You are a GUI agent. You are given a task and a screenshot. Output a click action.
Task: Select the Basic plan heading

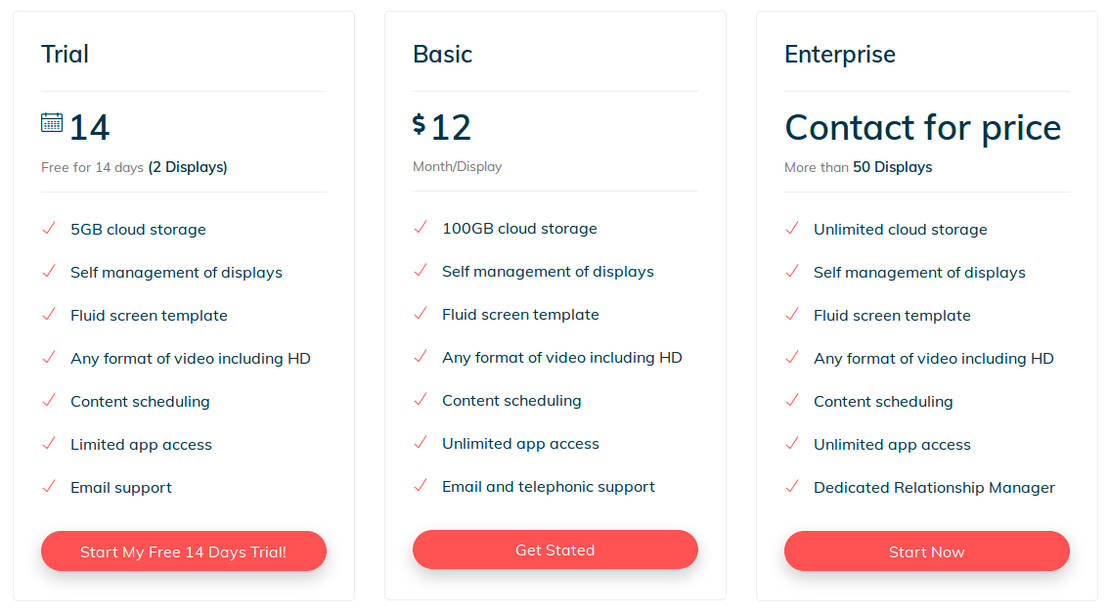(442, 54)
